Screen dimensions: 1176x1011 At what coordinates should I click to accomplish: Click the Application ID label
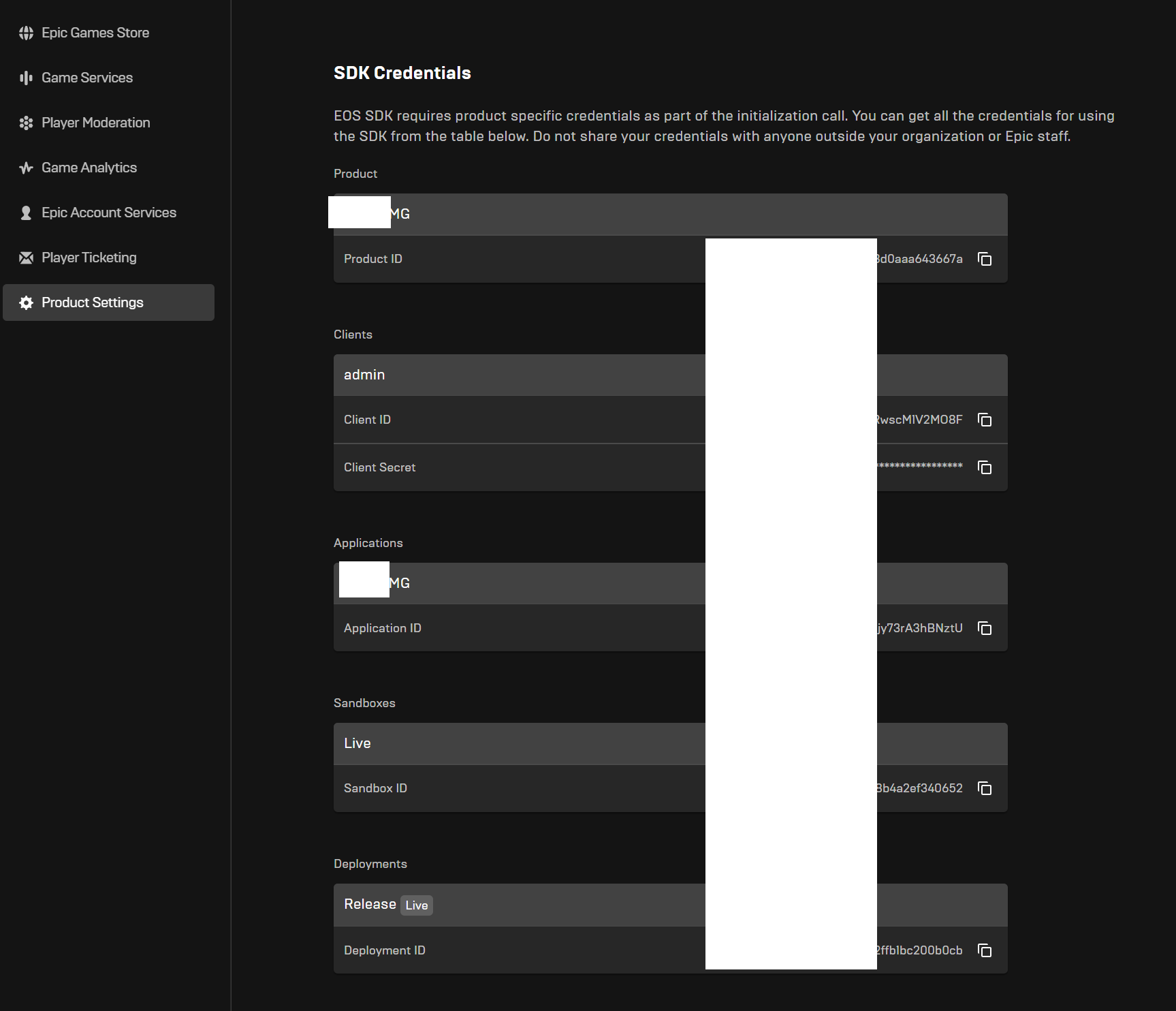(x=383, y=628)
